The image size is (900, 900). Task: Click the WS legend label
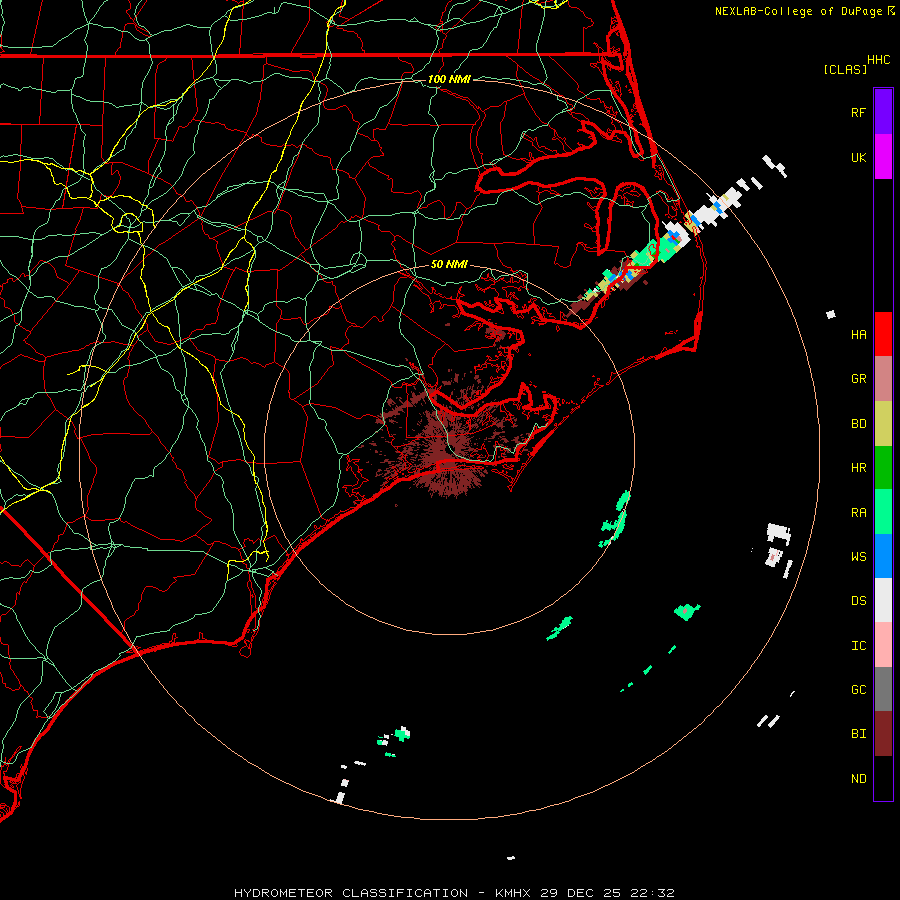859,556
